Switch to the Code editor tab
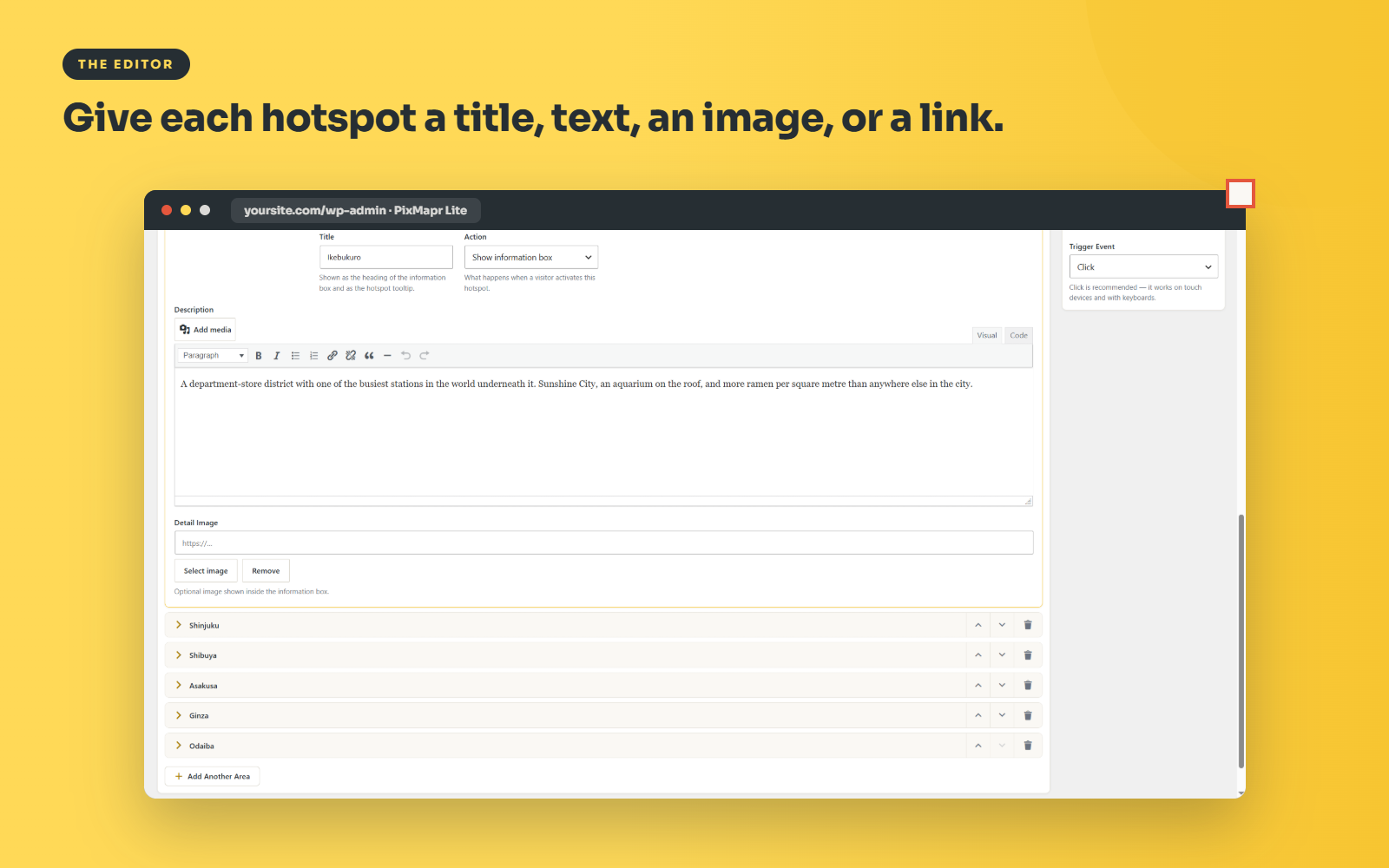The width and height of the screenshot is (1389, 868). pos(1018,335)
